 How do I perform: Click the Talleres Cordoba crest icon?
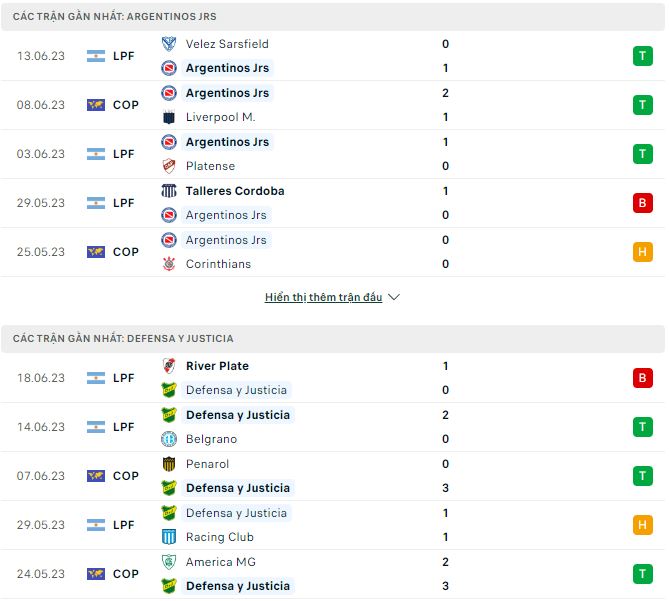tap(169, 191)
